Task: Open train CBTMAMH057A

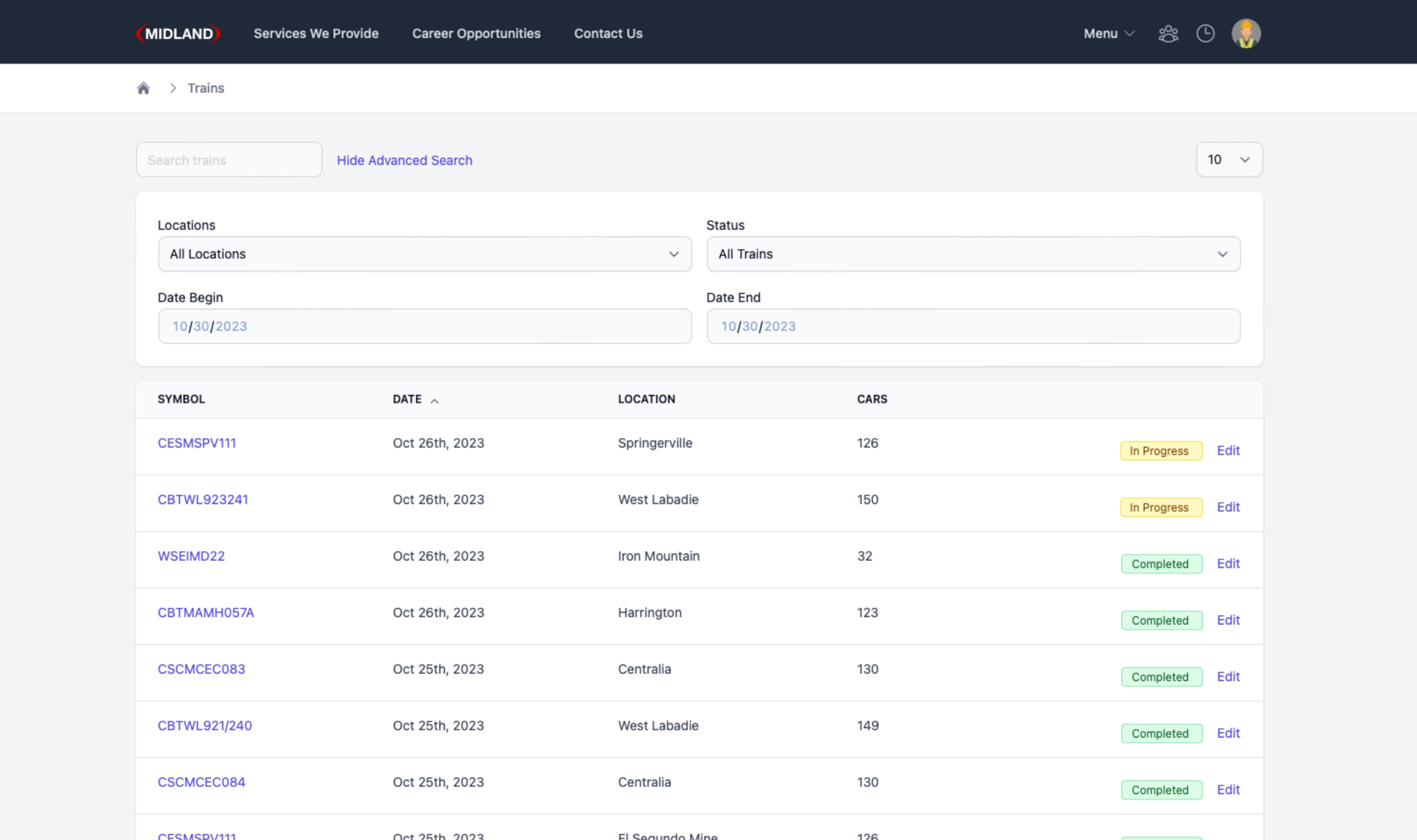Action: point(206,612)
